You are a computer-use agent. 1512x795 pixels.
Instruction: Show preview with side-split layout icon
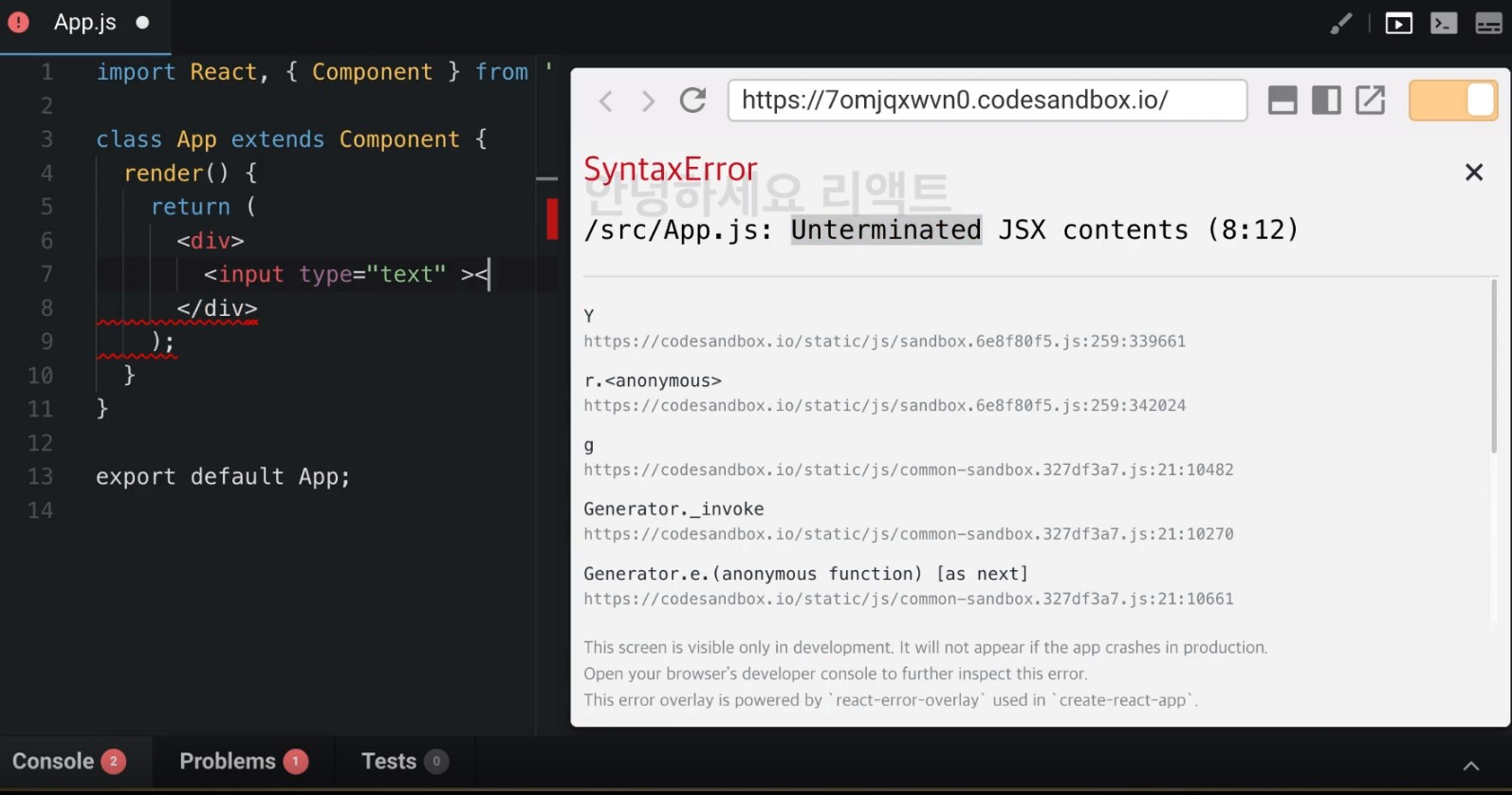pyautogui.click(x=1326, y=100)
